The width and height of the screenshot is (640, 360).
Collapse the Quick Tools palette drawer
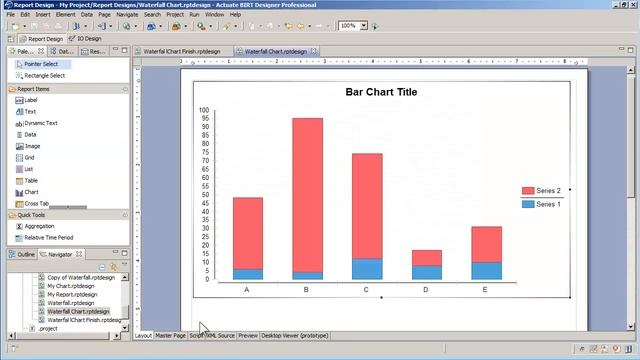point(125,215)
